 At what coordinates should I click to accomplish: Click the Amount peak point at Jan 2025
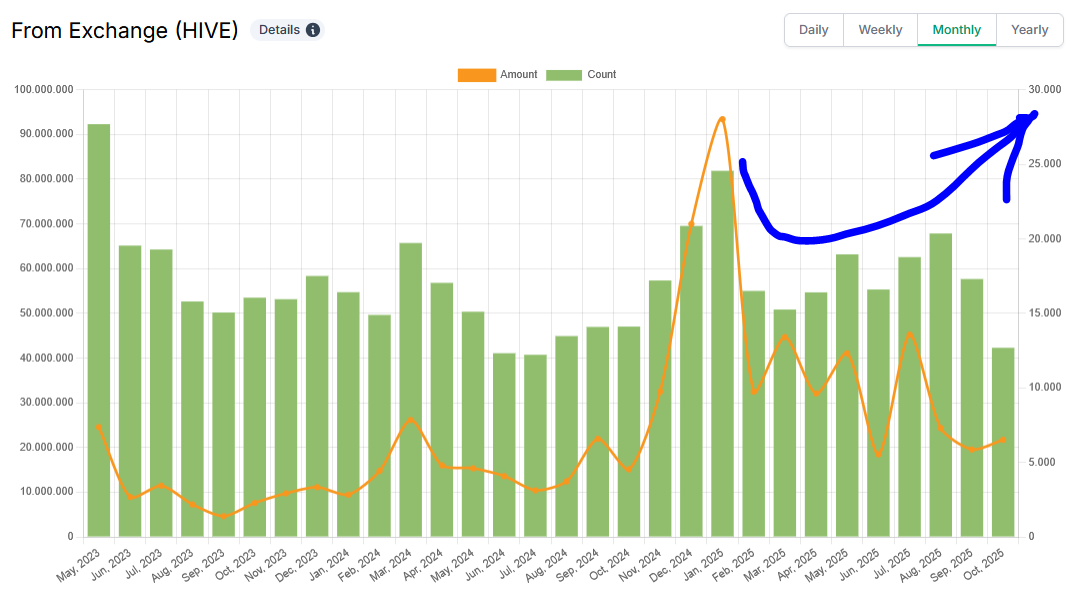click(722, 119)
